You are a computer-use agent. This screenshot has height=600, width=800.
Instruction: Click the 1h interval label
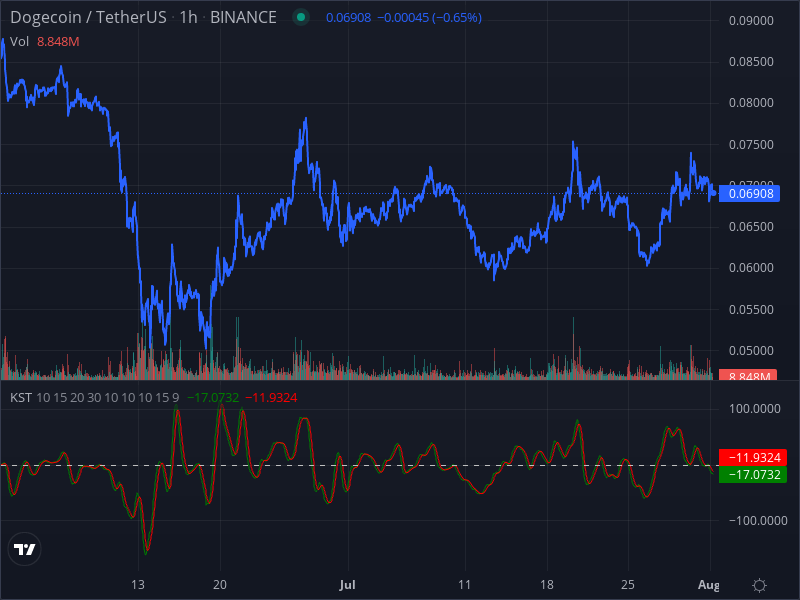(188, 17)
